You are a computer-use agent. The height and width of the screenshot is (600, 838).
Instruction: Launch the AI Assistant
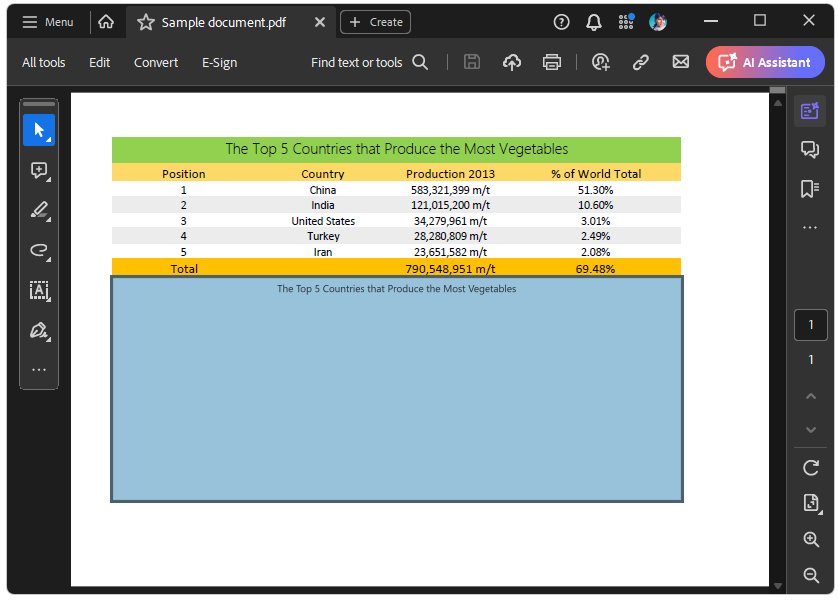pyautogui.click(x=765, y=62)
